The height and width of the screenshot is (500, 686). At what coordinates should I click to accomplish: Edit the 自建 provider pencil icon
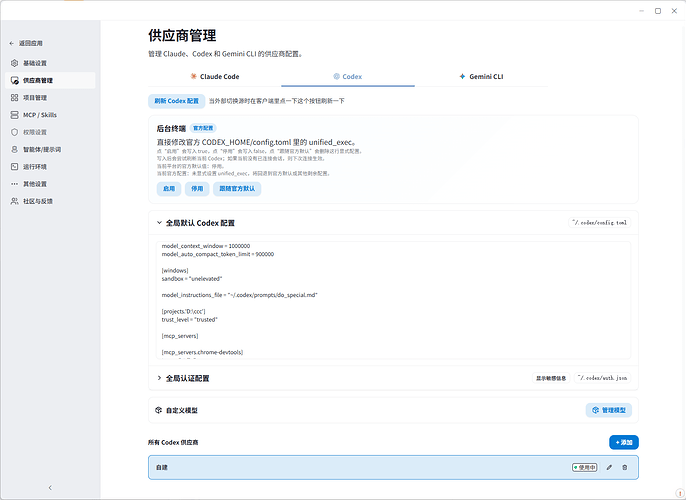point(609,467)
